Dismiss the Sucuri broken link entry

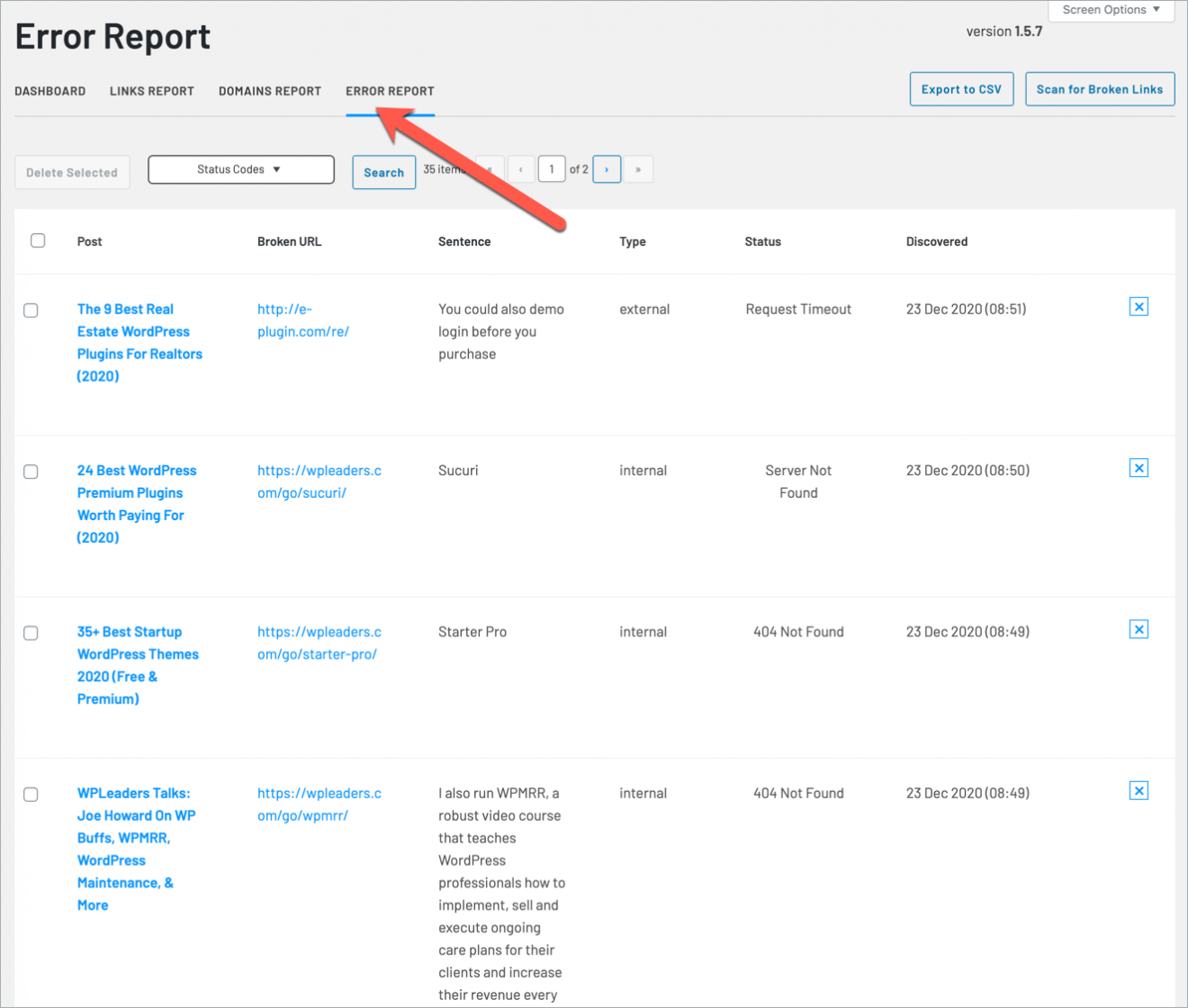point(1138,467)
